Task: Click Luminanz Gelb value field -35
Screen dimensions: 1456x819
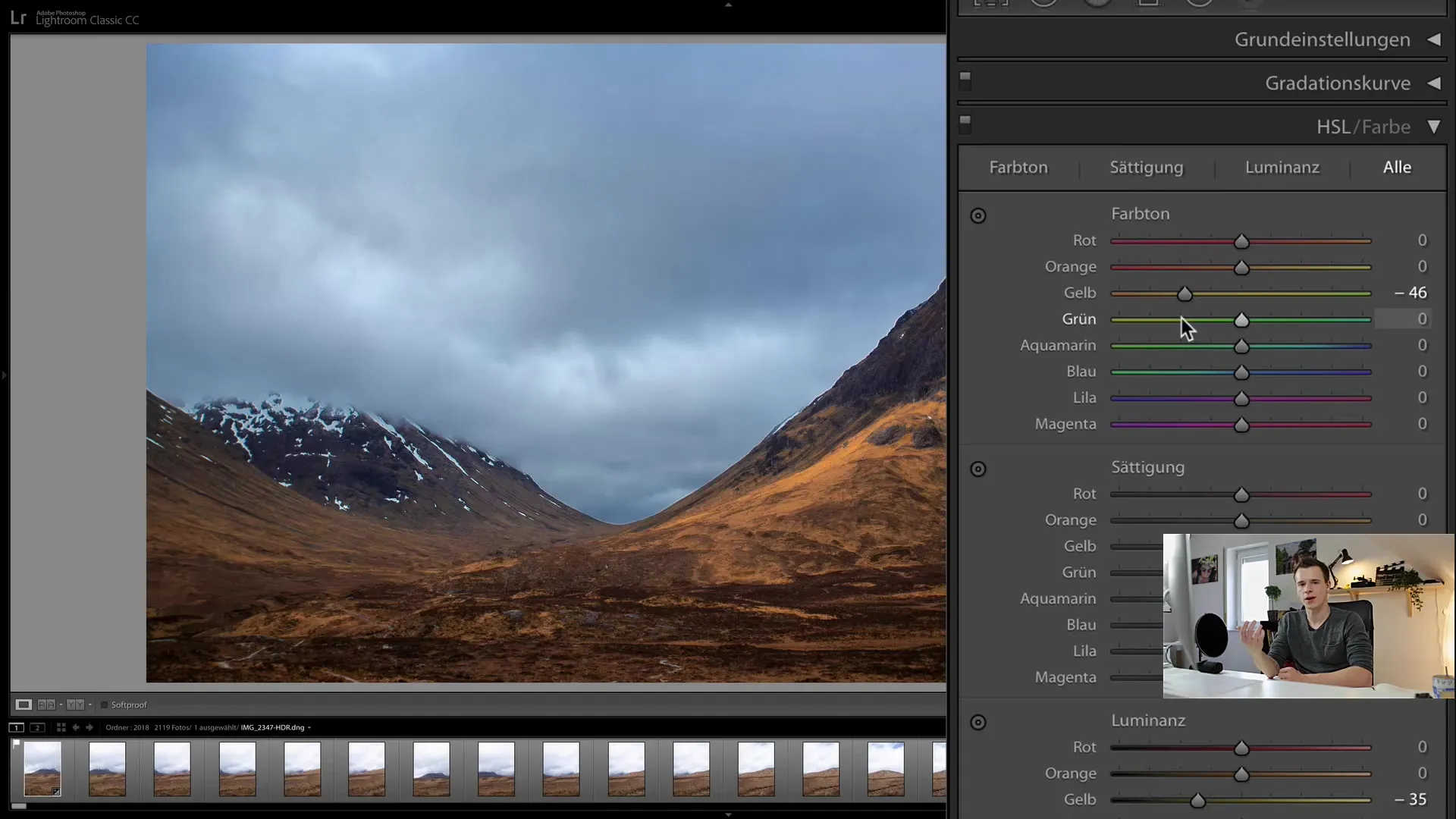Action: tap(1410, 799)
